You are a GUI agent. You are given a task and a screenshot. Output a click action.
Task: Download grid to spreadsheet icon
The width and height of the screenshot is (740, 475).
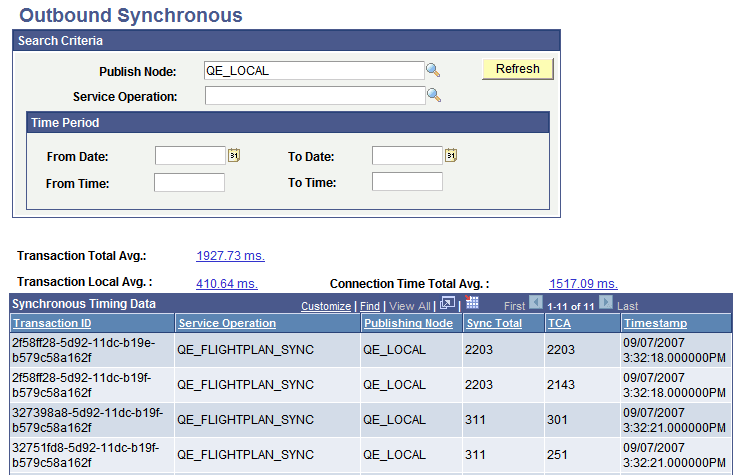[471, 303]
